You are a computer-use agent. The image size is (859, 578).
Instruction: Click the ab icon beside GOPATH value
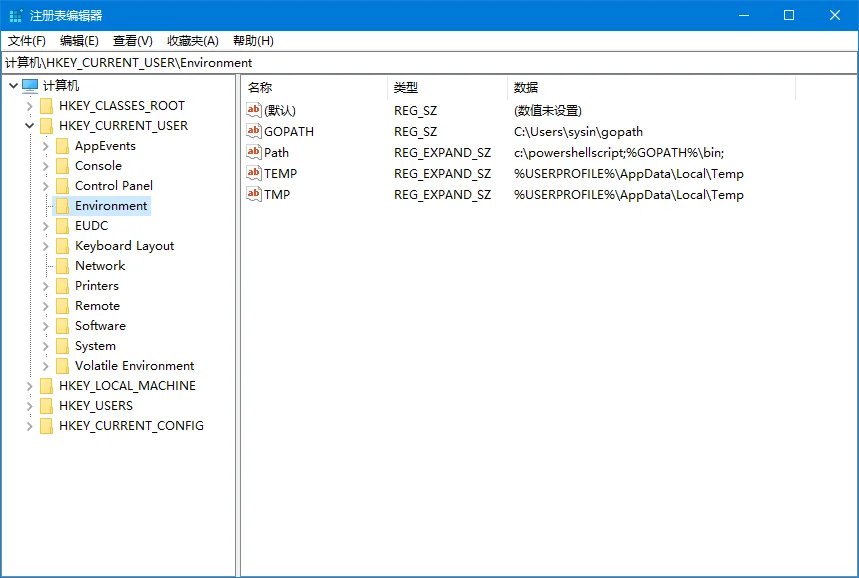pyautogui.click(x=254, y=131)
